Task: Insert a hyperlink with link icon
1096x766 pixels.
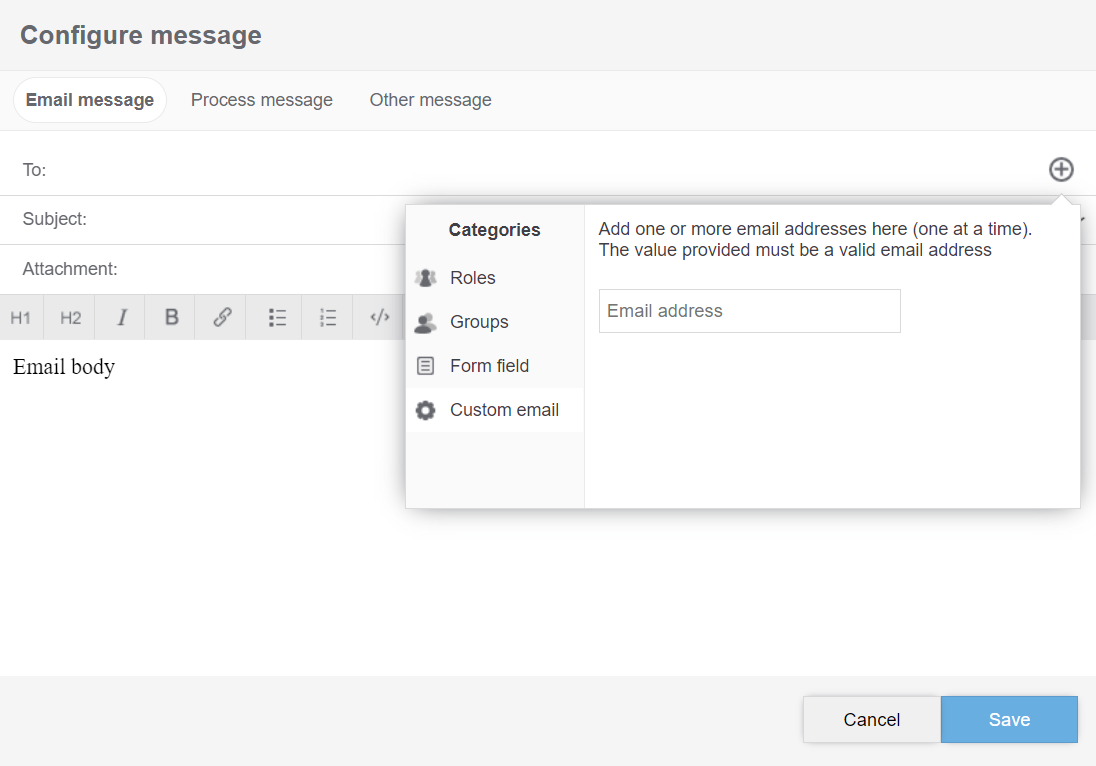Action: click(222, 318)
